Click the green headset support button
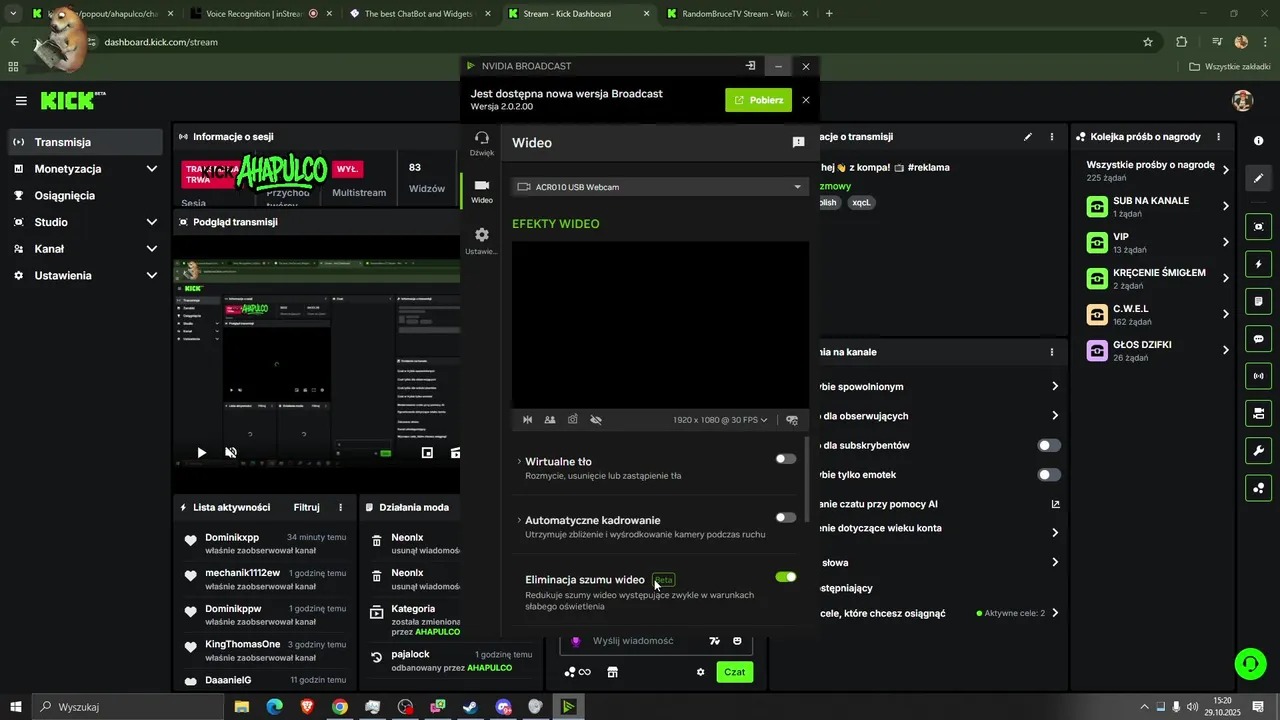 (x=1249, y=663)
